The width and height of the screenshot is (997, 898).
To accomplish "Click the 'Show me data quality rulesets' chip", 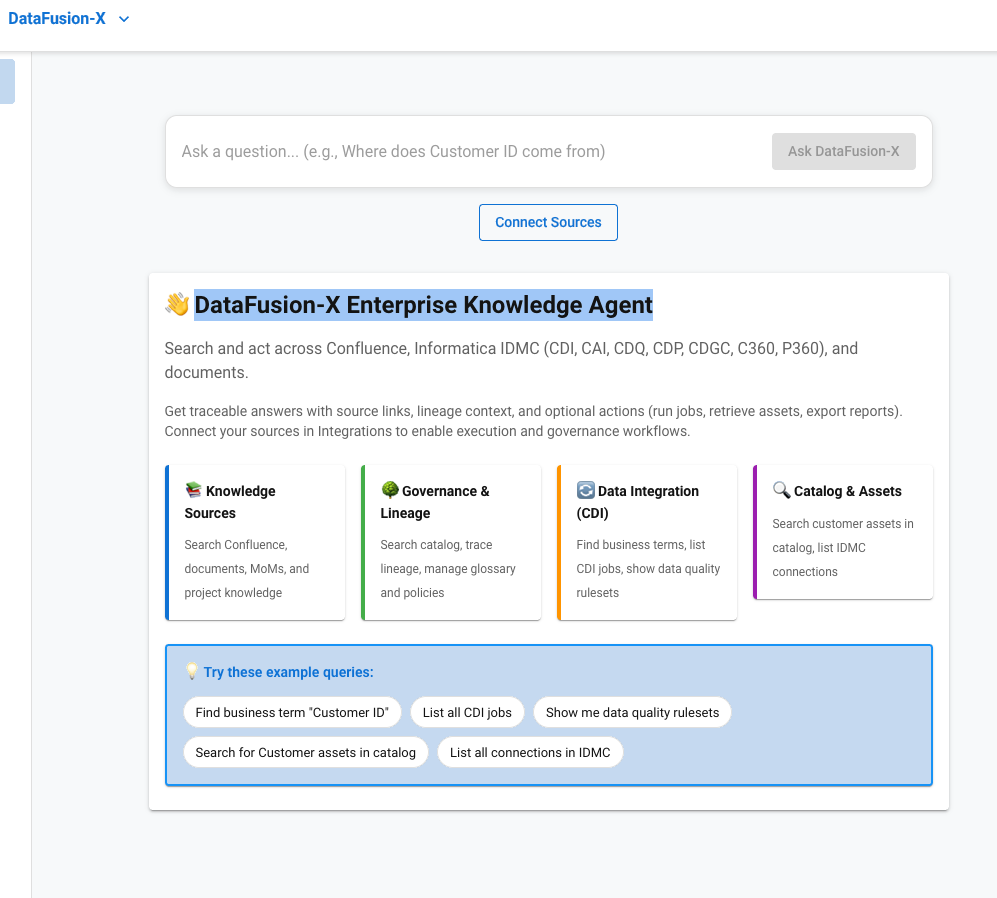I will click(632, 712).
